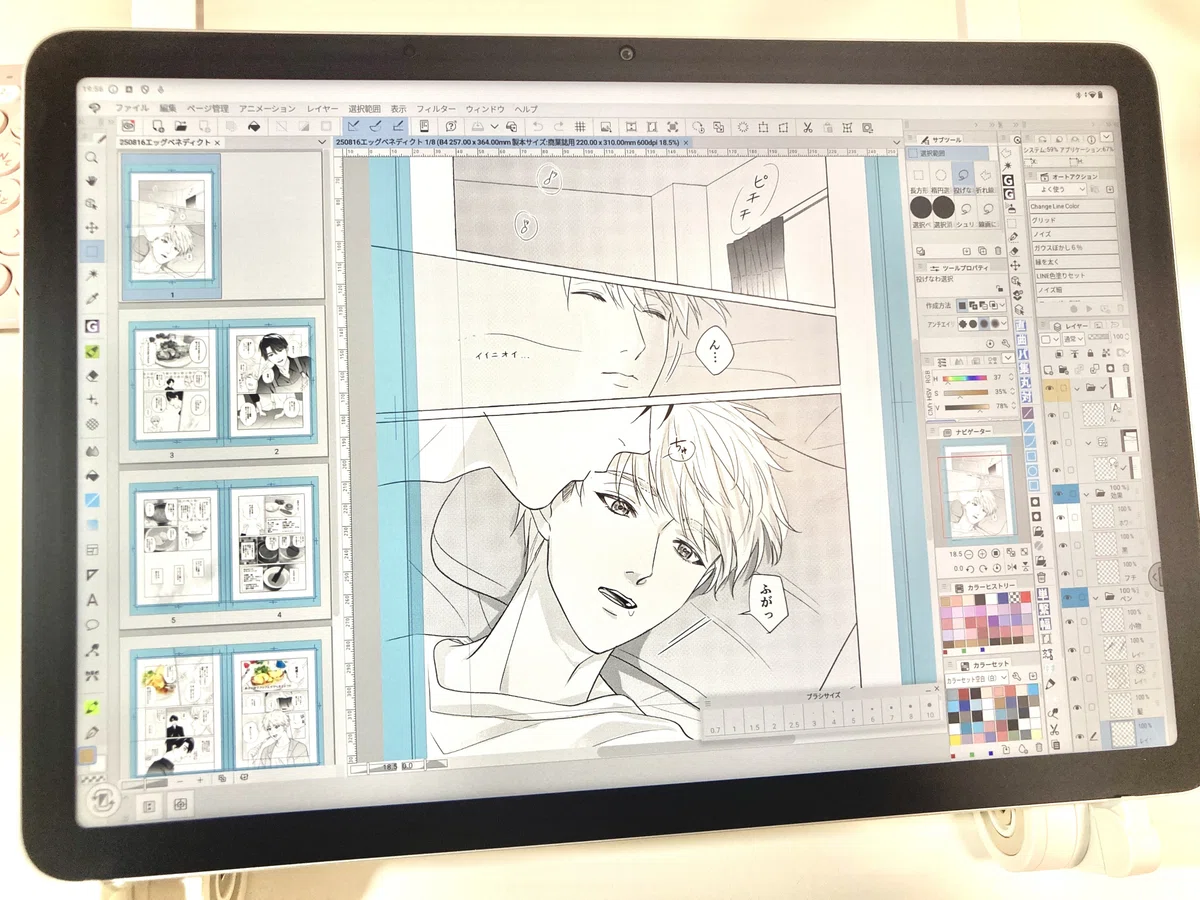Open the 編集 menu

point(168,108)
